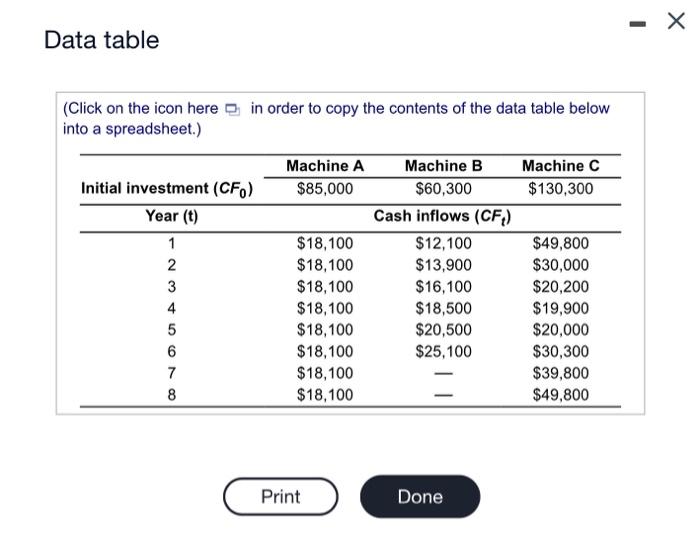Click the Year (t) header cell
Screen dimensions: 700x549
pyautogui.click(x=171, y=216)
